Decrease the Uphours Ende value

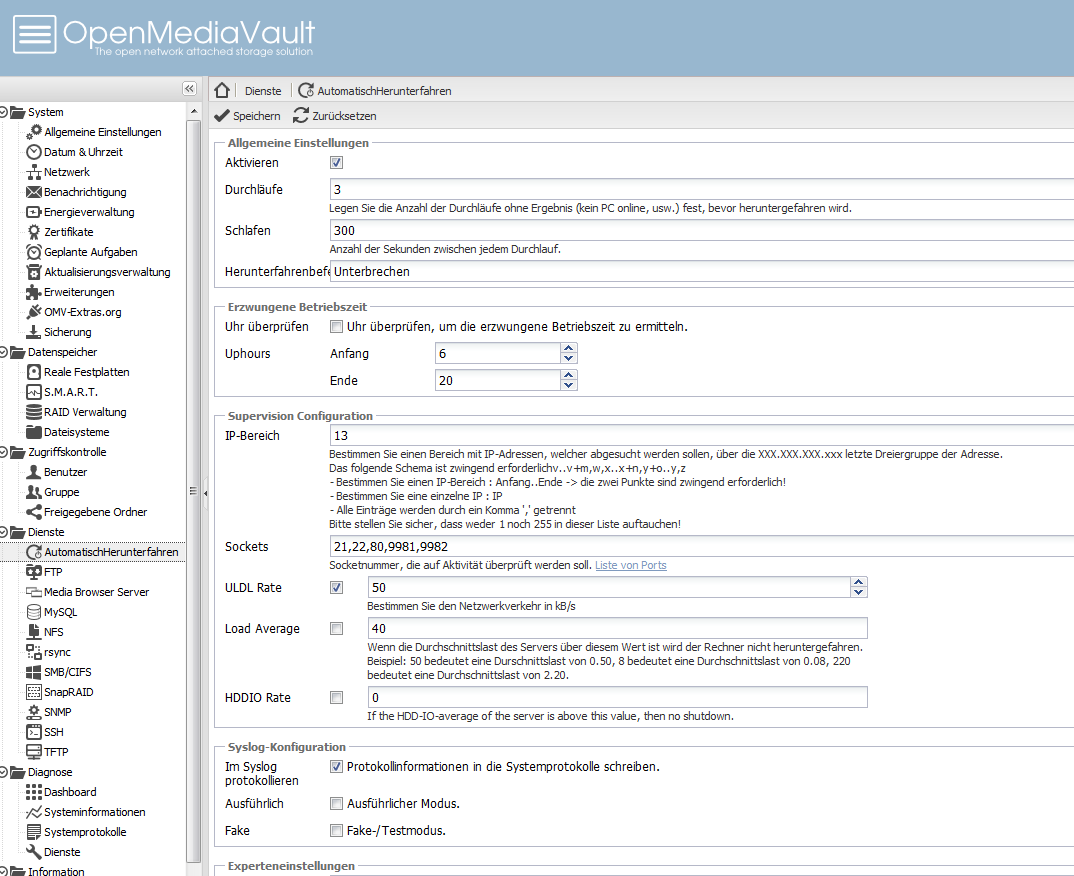[x=569, y=386]
